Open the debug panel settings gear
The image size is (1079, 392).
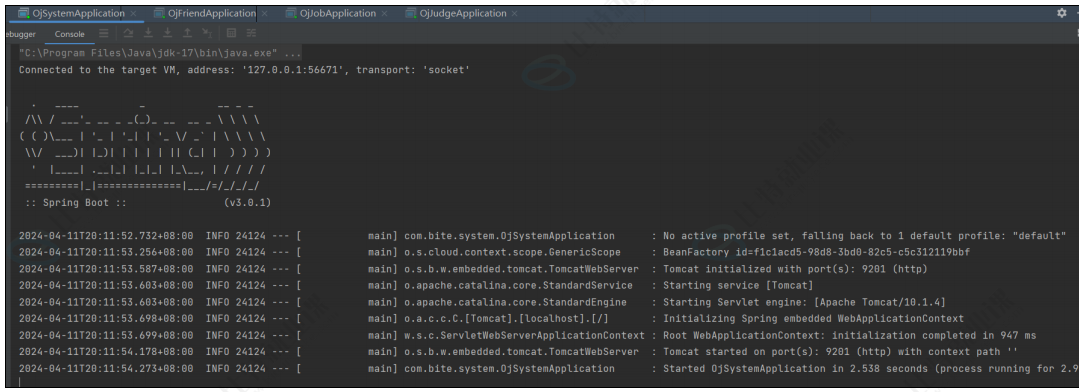1061,13
